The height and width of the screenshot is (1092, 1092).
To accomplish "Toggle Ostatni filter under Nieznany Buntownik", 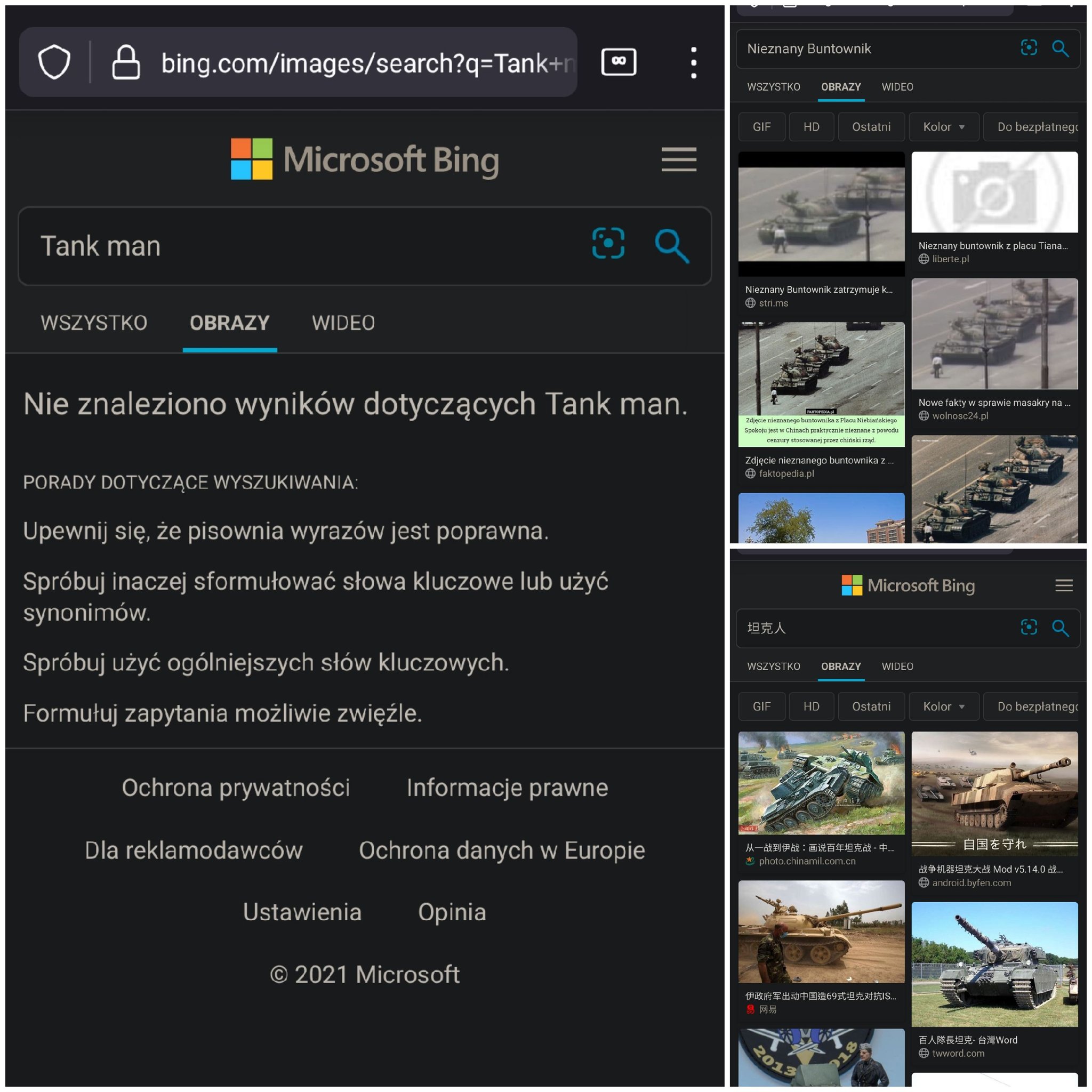I will click(x=871, y=126).
